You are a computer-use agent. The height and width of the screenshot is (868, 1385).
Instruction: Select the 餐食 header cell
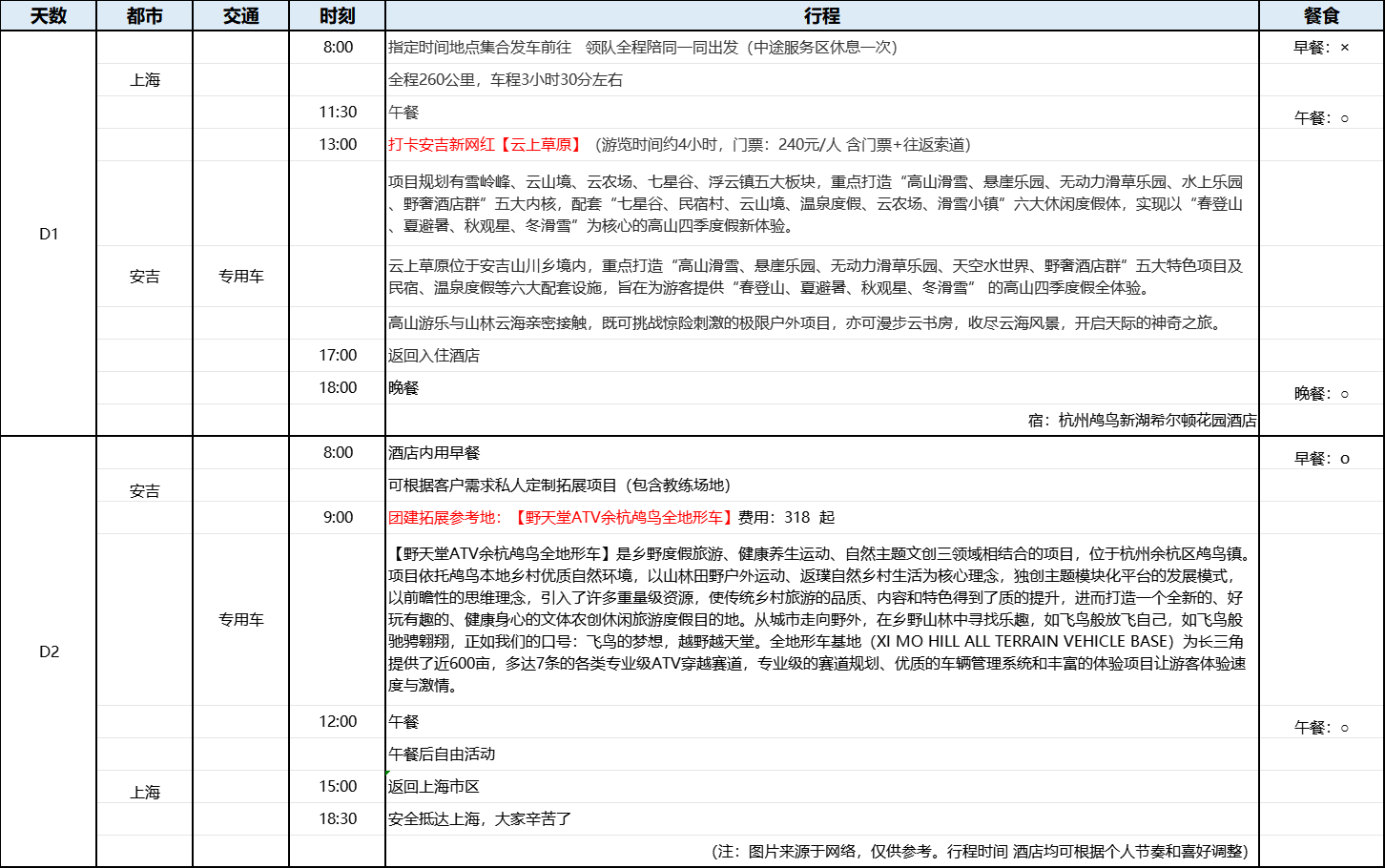pyautogui.click(x=1321, y=16)
